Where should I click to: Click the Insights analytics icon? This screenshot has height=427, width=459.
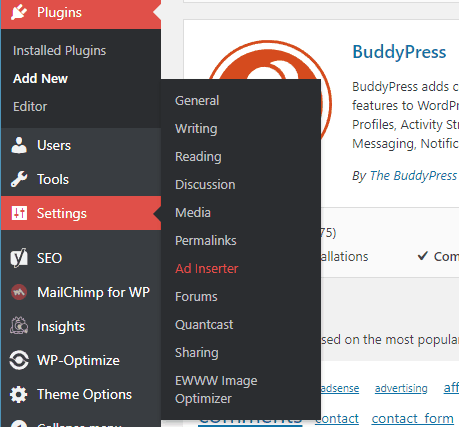point(19,326)
